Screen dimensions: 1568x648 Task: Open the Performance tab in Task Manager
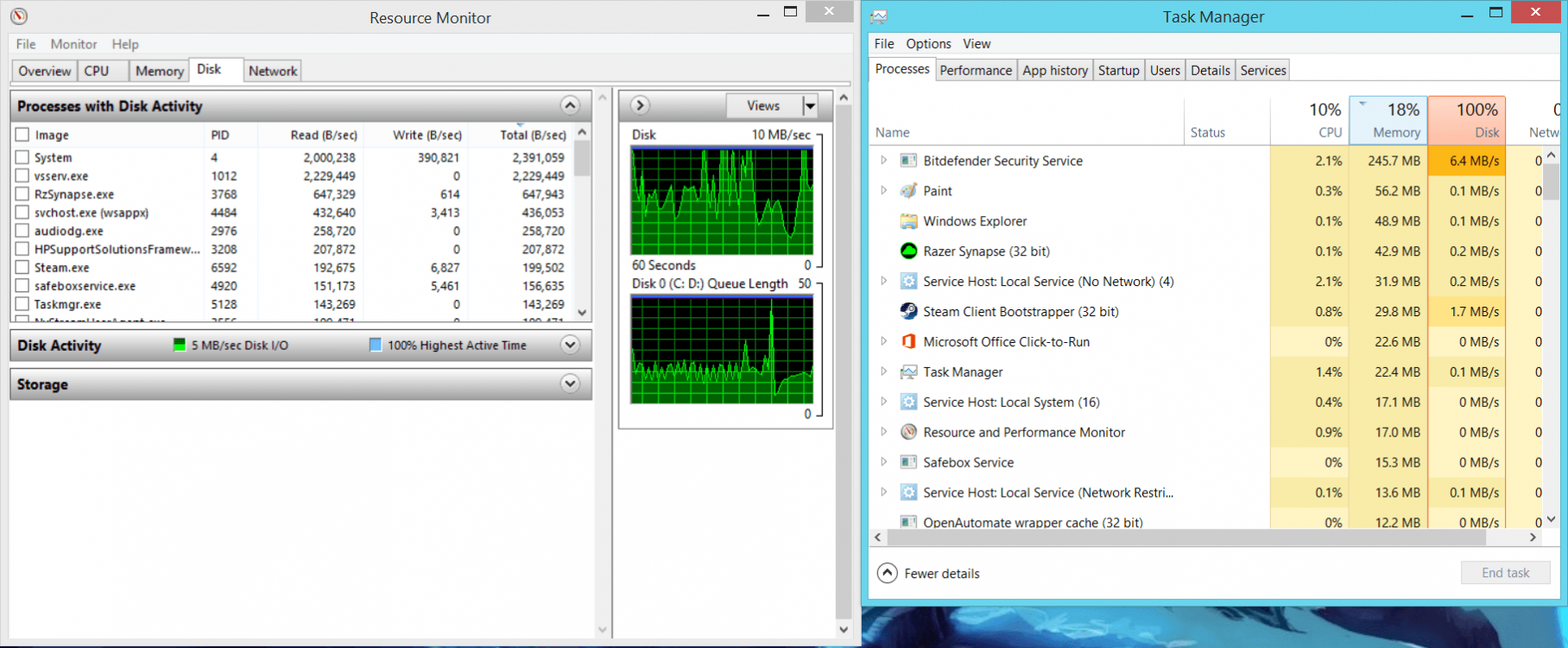[x=976, y=70]
